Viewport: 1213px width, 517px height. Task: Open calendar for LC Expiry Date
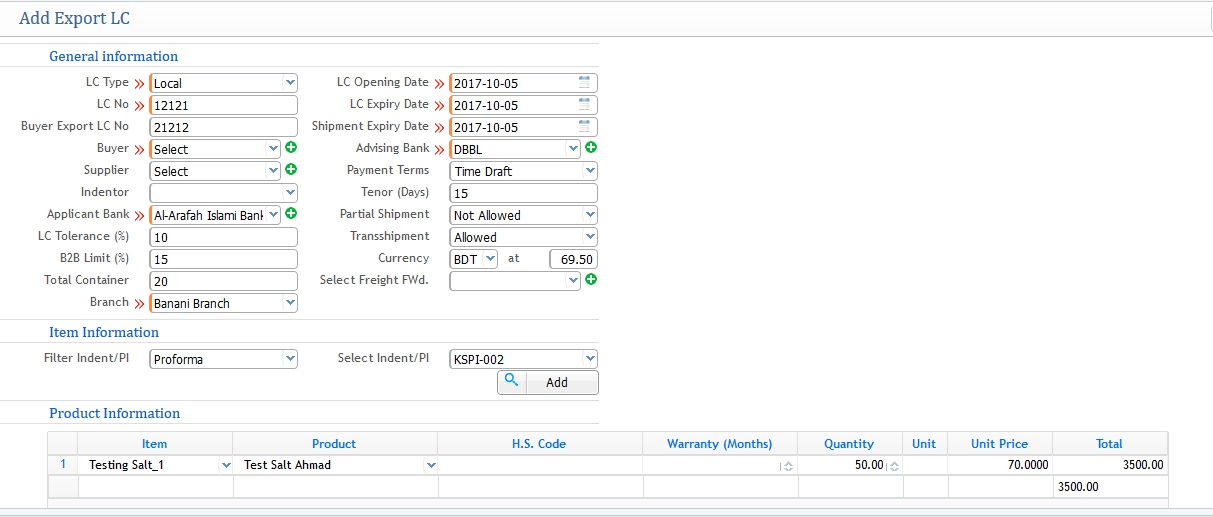[x=584, y=105]
